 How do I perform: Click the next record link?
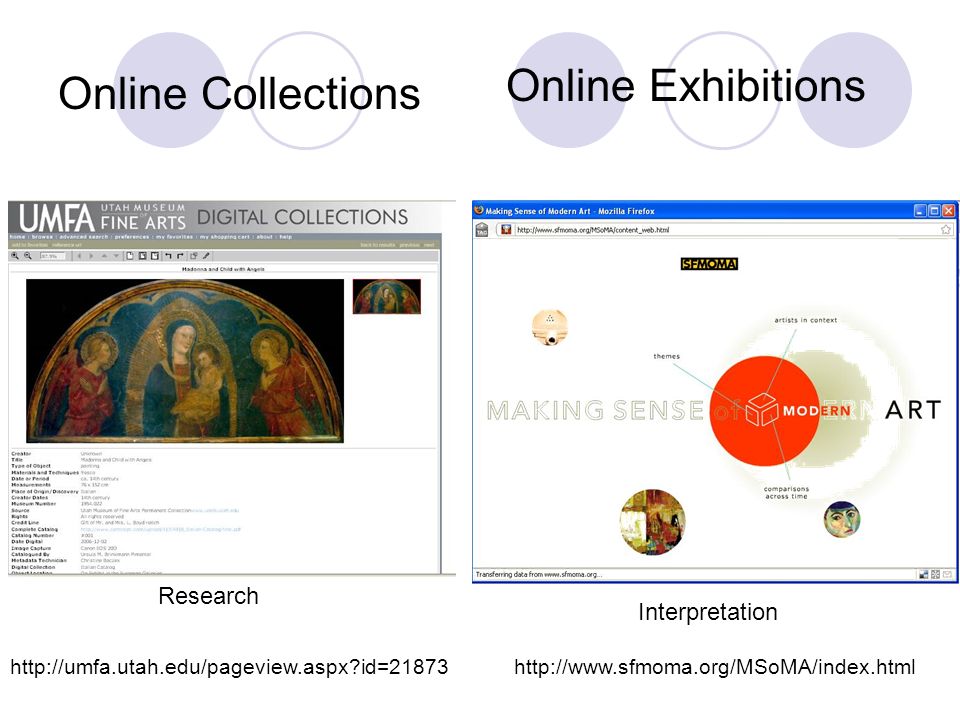click(x=429, y=245)
